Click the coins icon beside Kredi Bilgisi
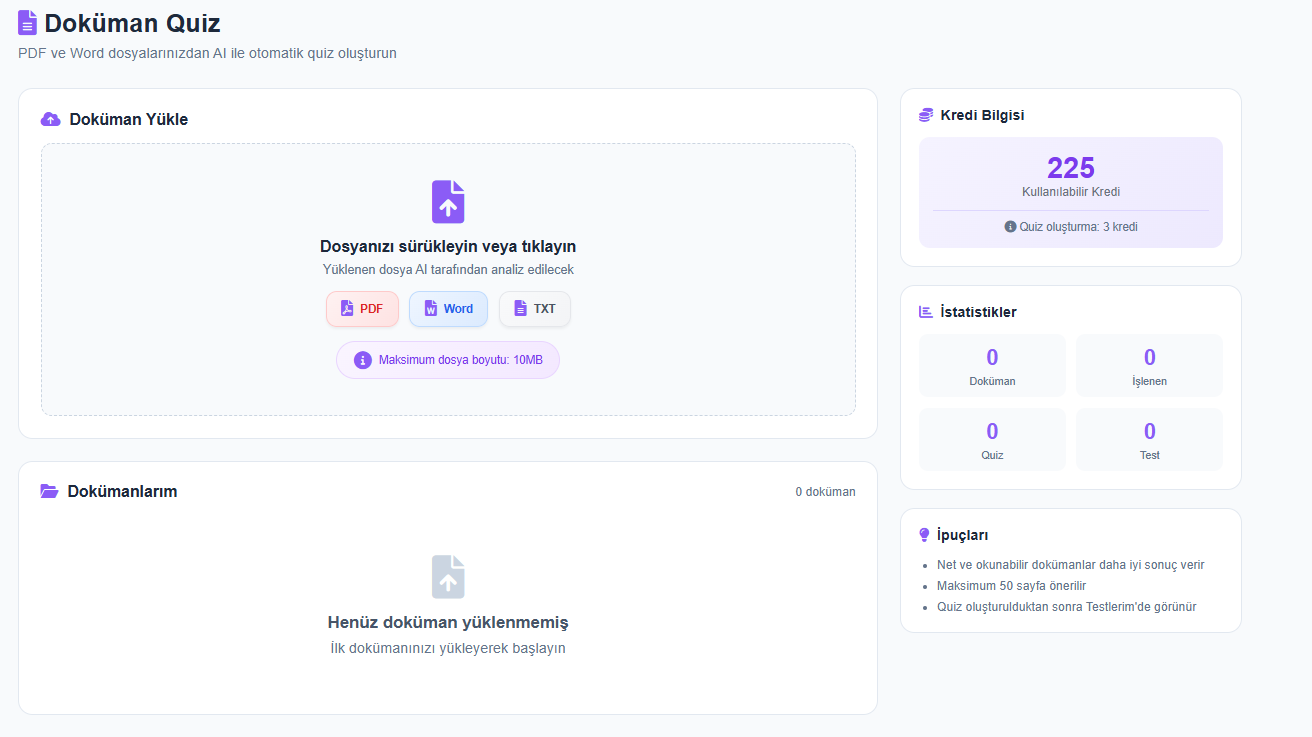This screenshot has height=737, width=1312. coord(926,115)
